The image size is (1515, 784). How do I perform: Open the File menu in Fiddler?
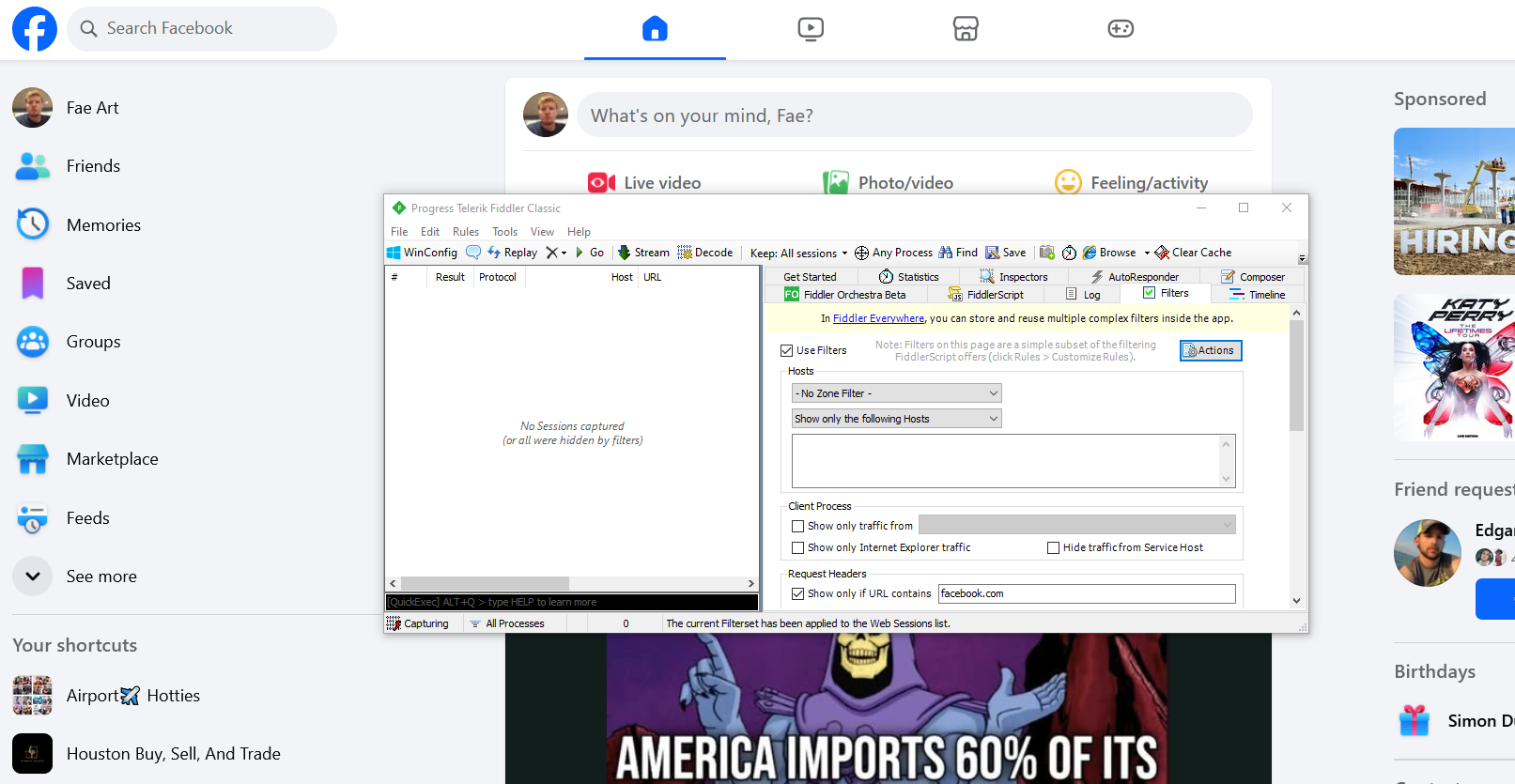click(x=399, y=232)
